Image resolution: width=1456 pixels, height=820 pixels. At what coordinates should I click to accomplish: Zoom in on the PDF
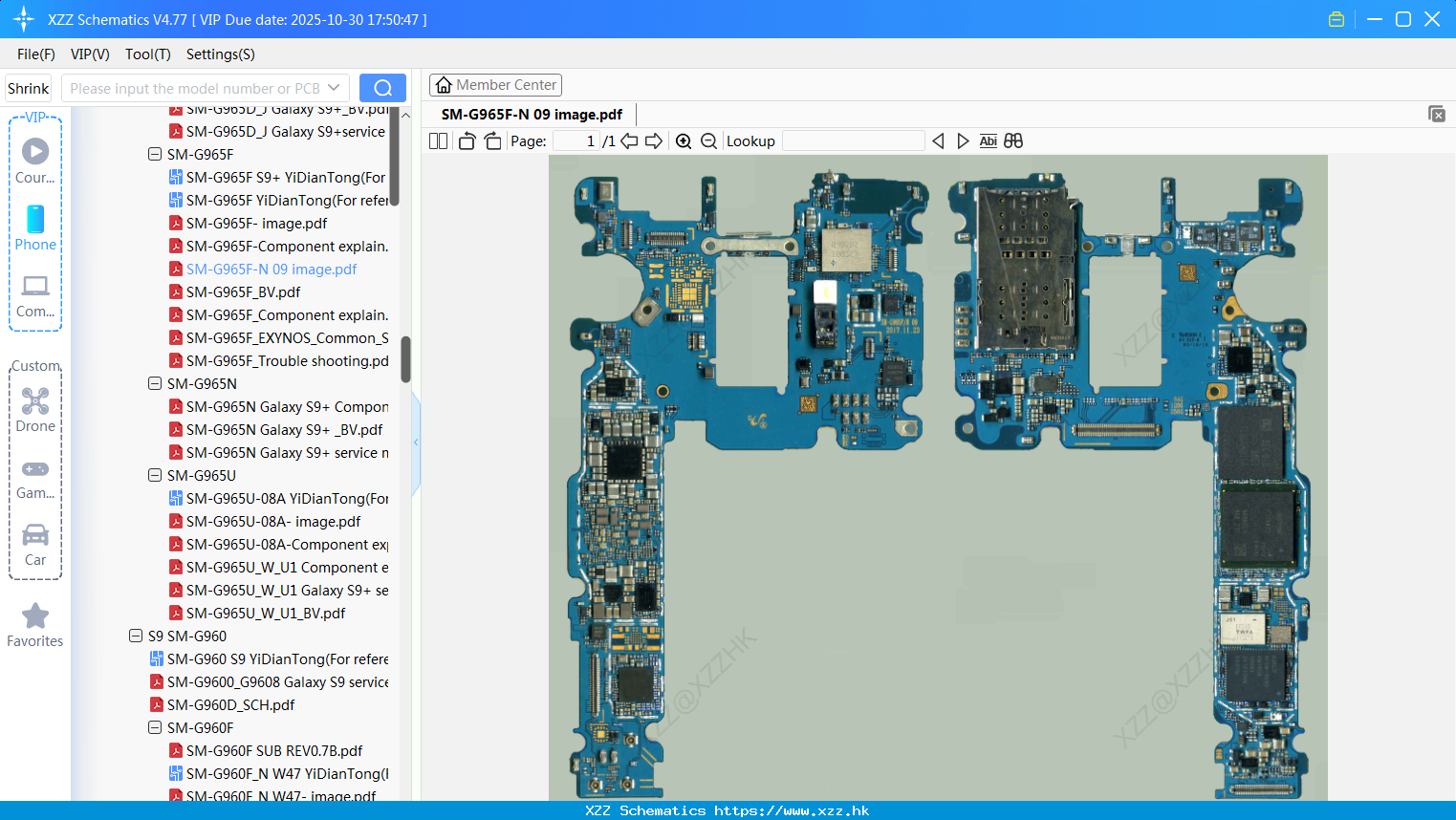684,141
